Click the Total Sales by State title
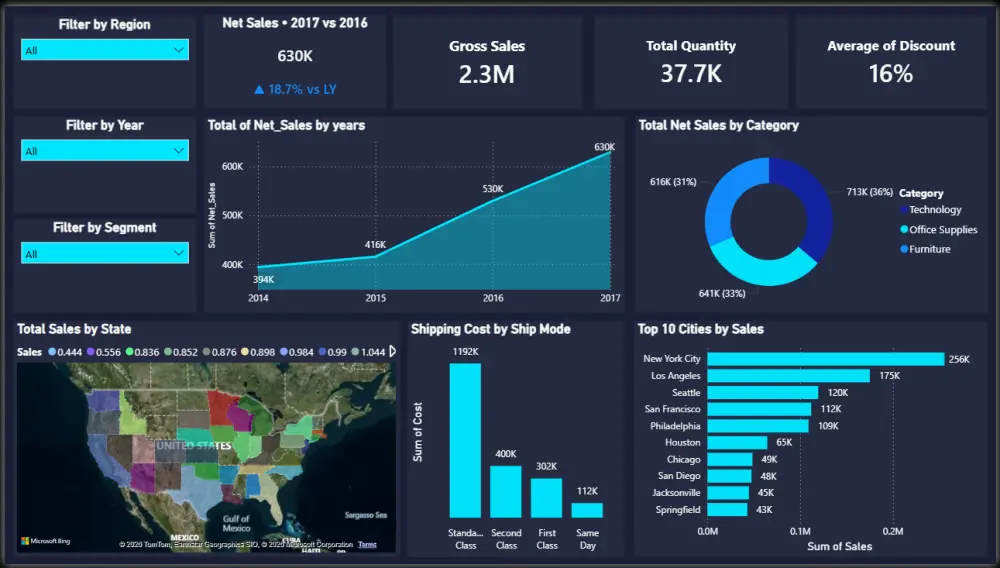 74,329
